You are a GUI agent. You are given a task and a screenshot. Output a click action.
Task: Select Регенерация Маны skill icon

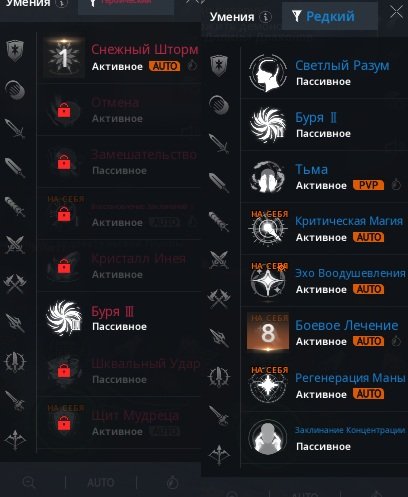coord(268,385)
